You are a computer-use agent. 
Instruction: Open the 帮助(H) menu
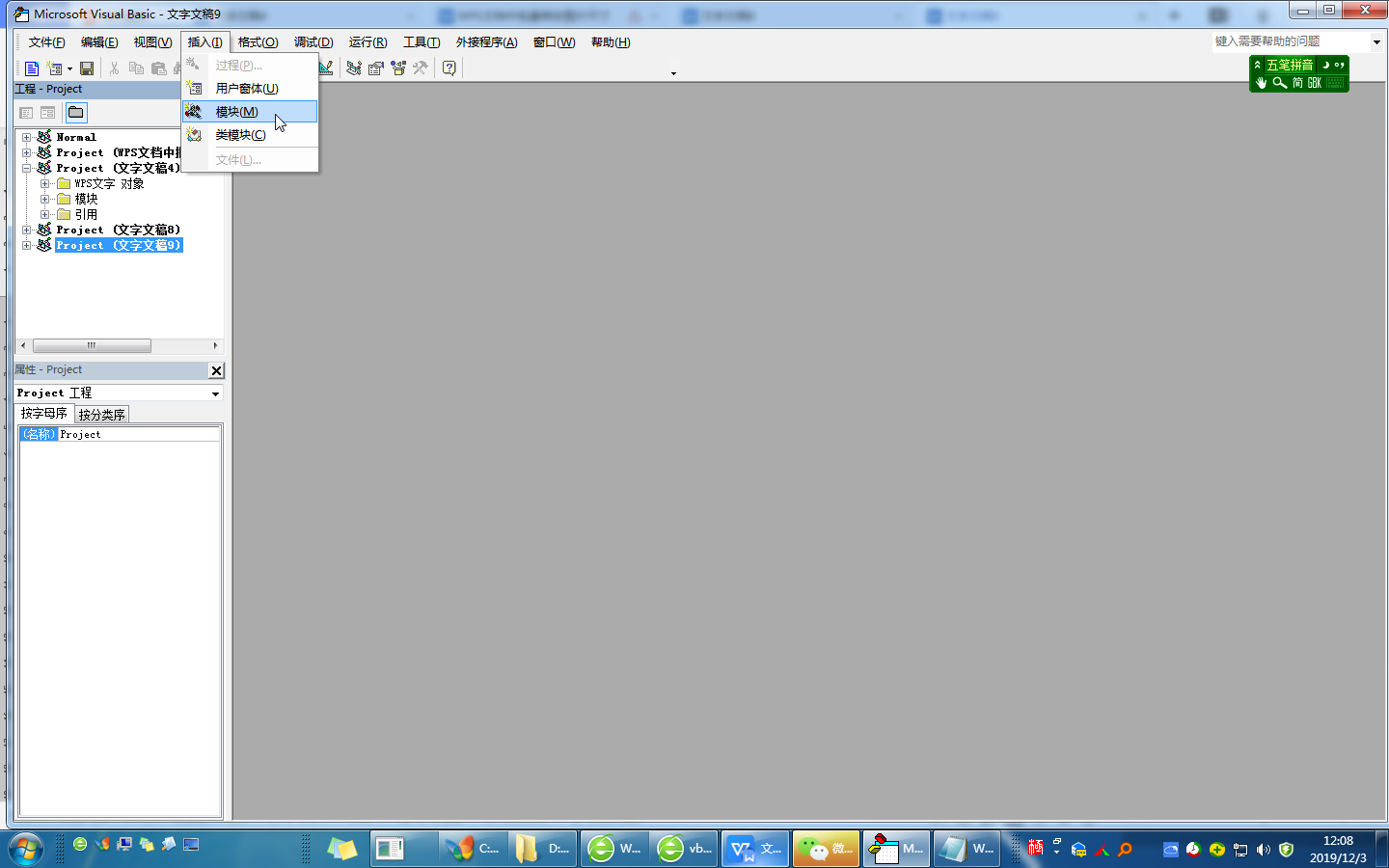point(611,42)
